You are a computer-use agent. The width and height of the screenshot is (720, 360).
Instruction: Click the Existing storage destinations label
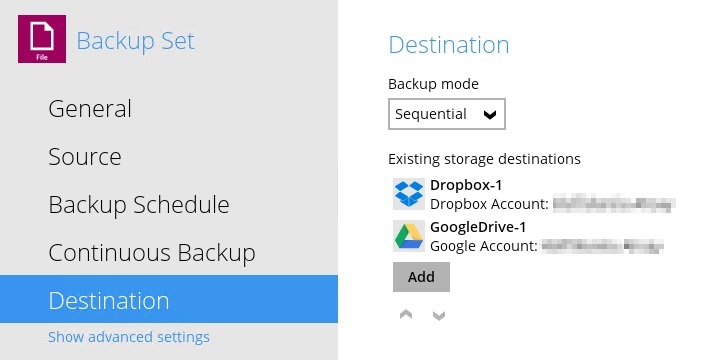(484, 159)
